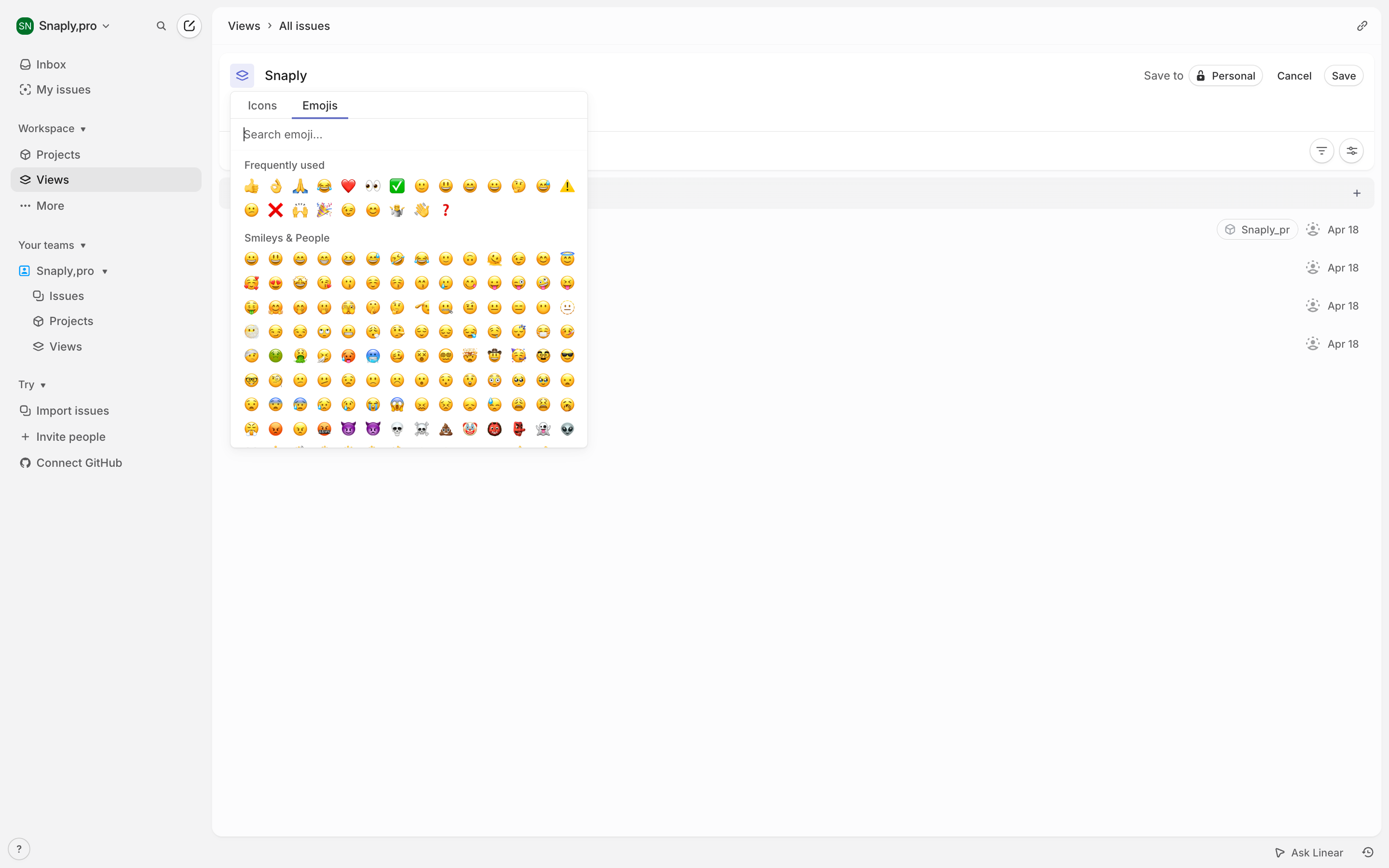This screenshot has width=1389, height=868.
Task: Go to My issues
Action: [x=106, y=90]
